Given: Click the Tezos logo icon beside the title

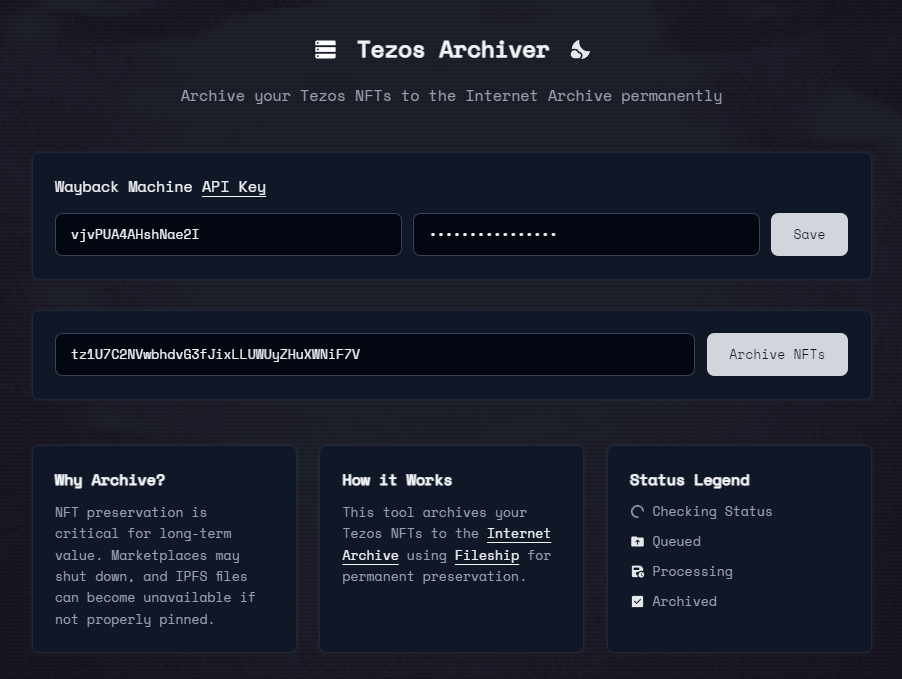Looking at the screenshot, I should 580,48.
